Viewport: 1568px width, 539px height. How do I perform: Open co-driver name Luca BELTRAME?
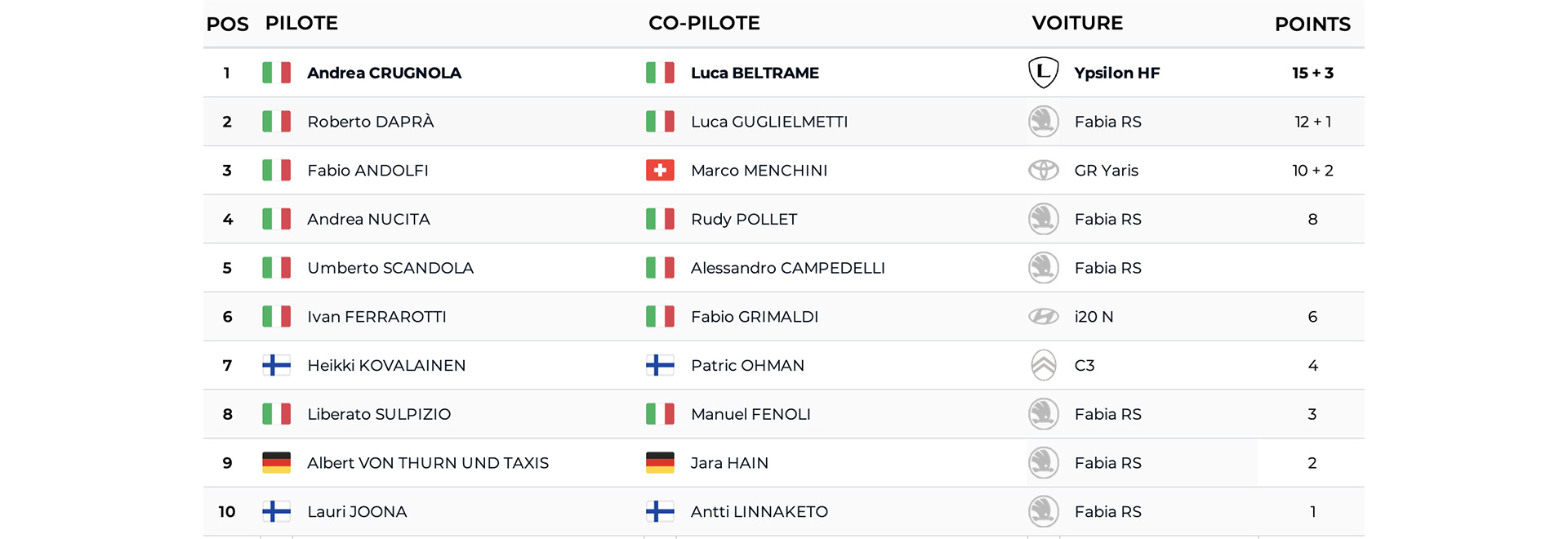[x=755, y=73]
